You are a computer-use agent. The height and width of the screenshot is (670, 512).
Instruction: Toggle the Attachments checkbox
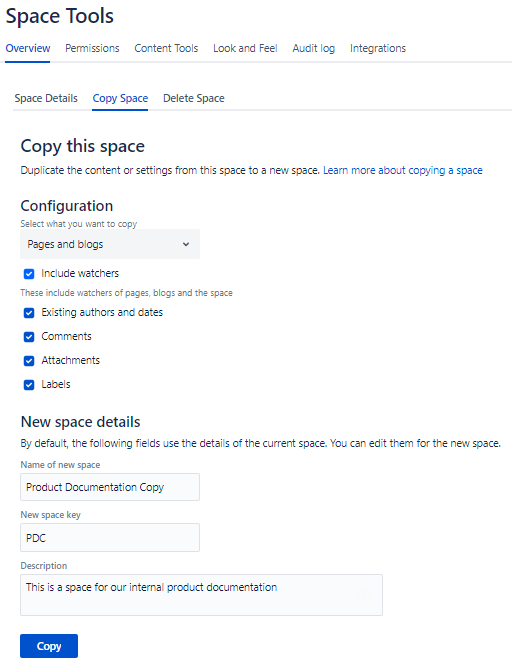pyautogui.click(x=29, y=361)
